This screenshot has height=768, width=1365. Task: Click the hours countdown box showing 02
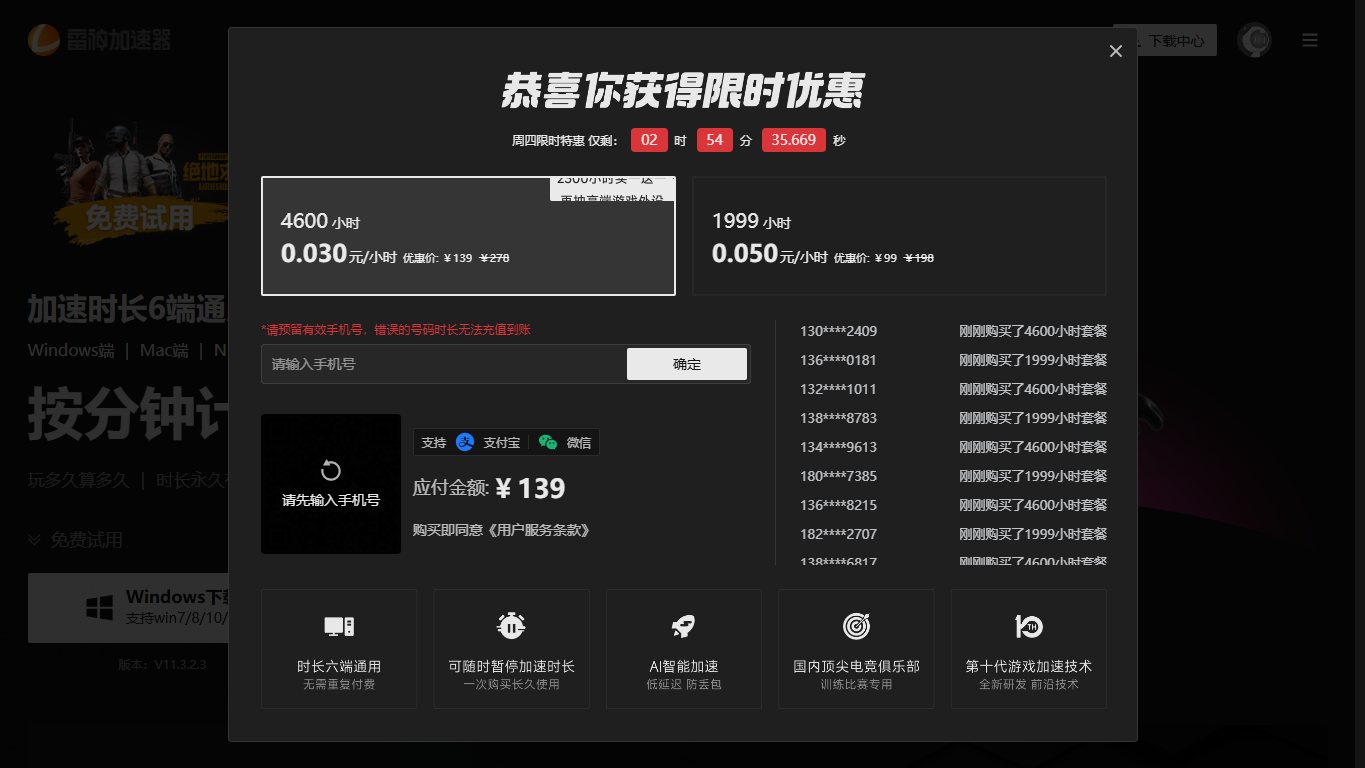[x=649, y=140]
